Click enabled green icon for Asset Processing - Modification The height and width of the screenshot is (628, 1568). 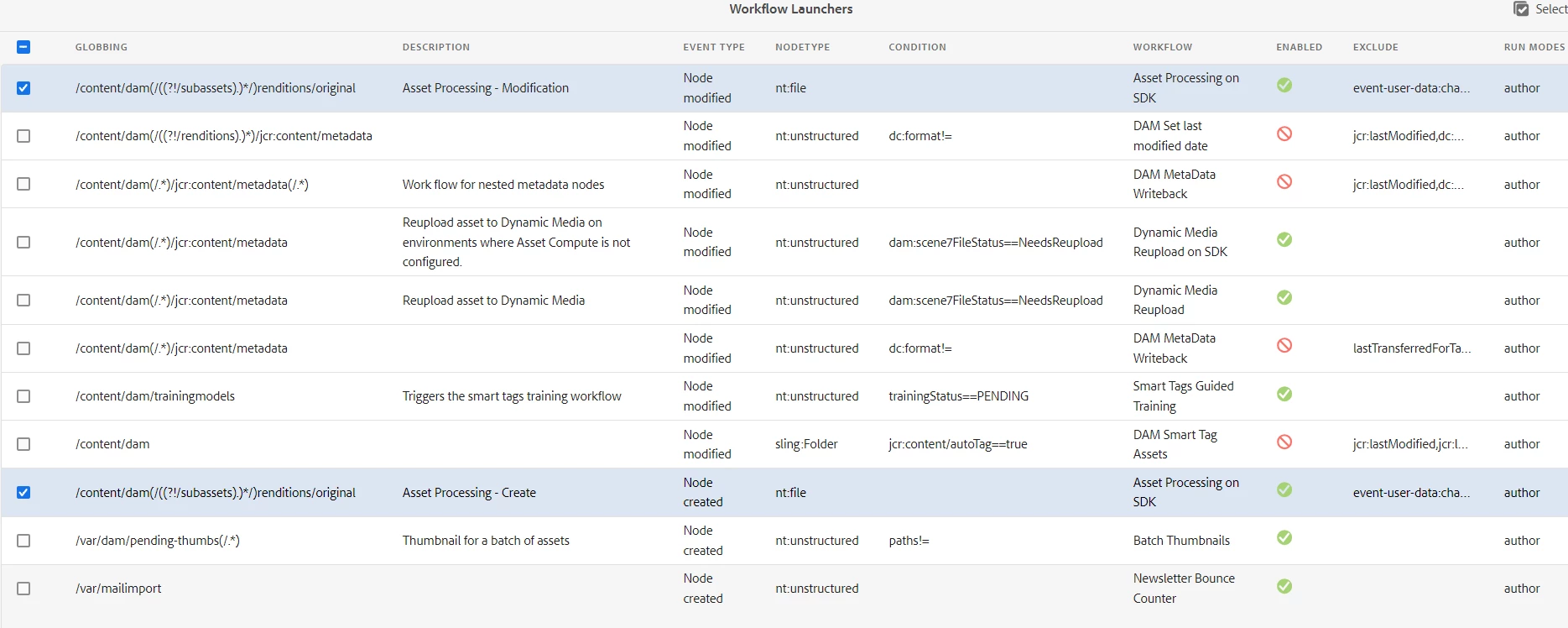[1284, 85]
